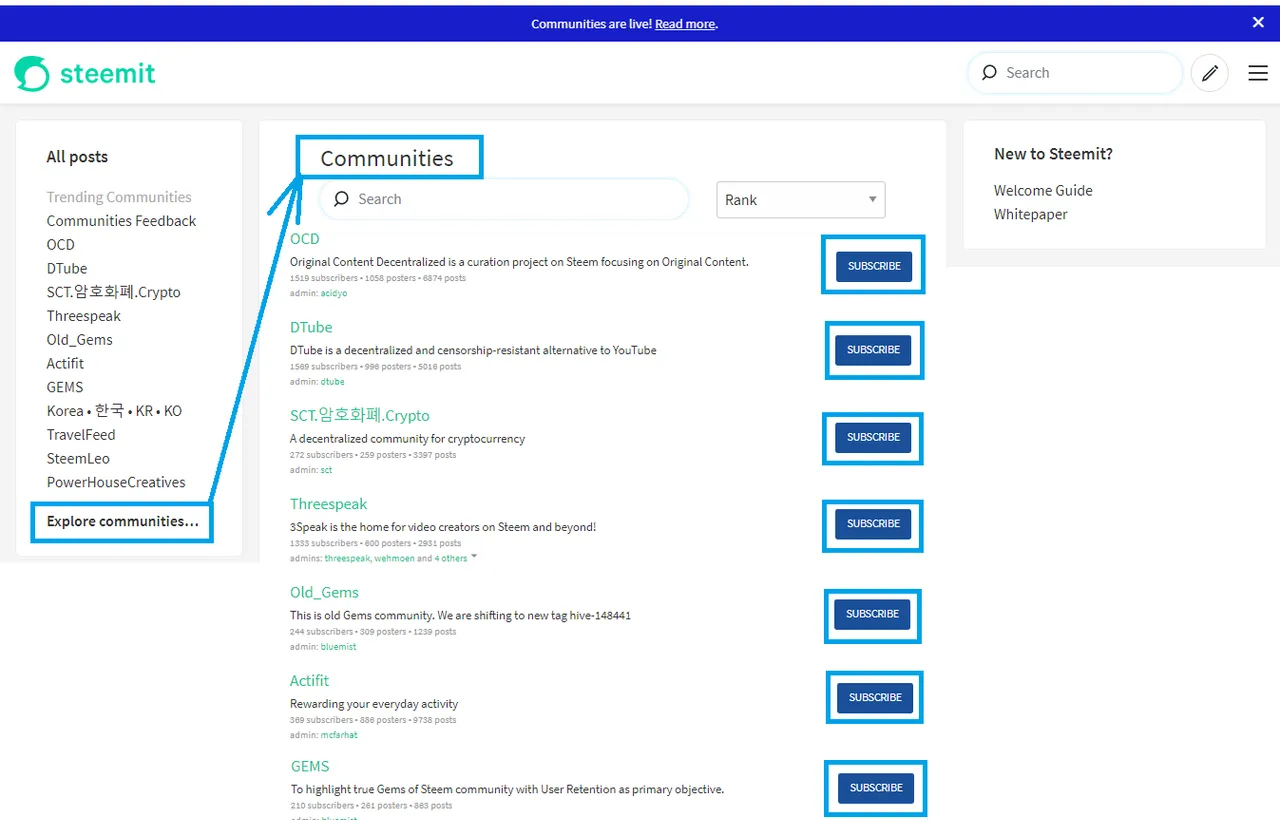Image resolution: width=1280 pixels, height=832 pixels.
Task: Select Threespeak in the sidebar list
Action: click(x=83, y=316)
